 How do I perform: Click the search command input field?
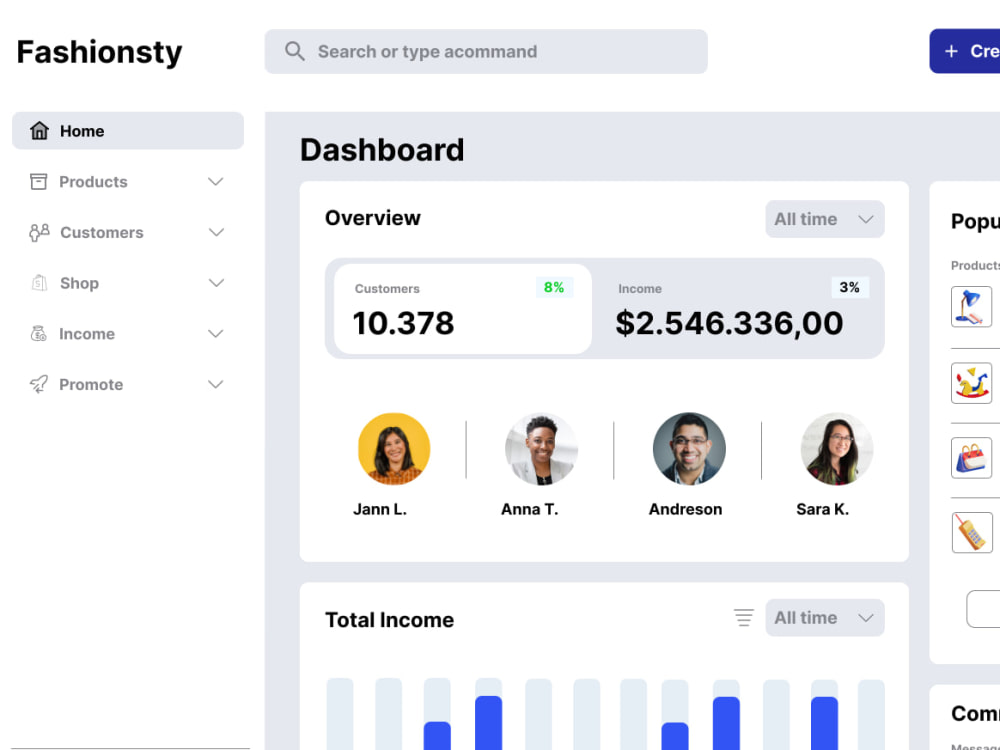(486, 51)
